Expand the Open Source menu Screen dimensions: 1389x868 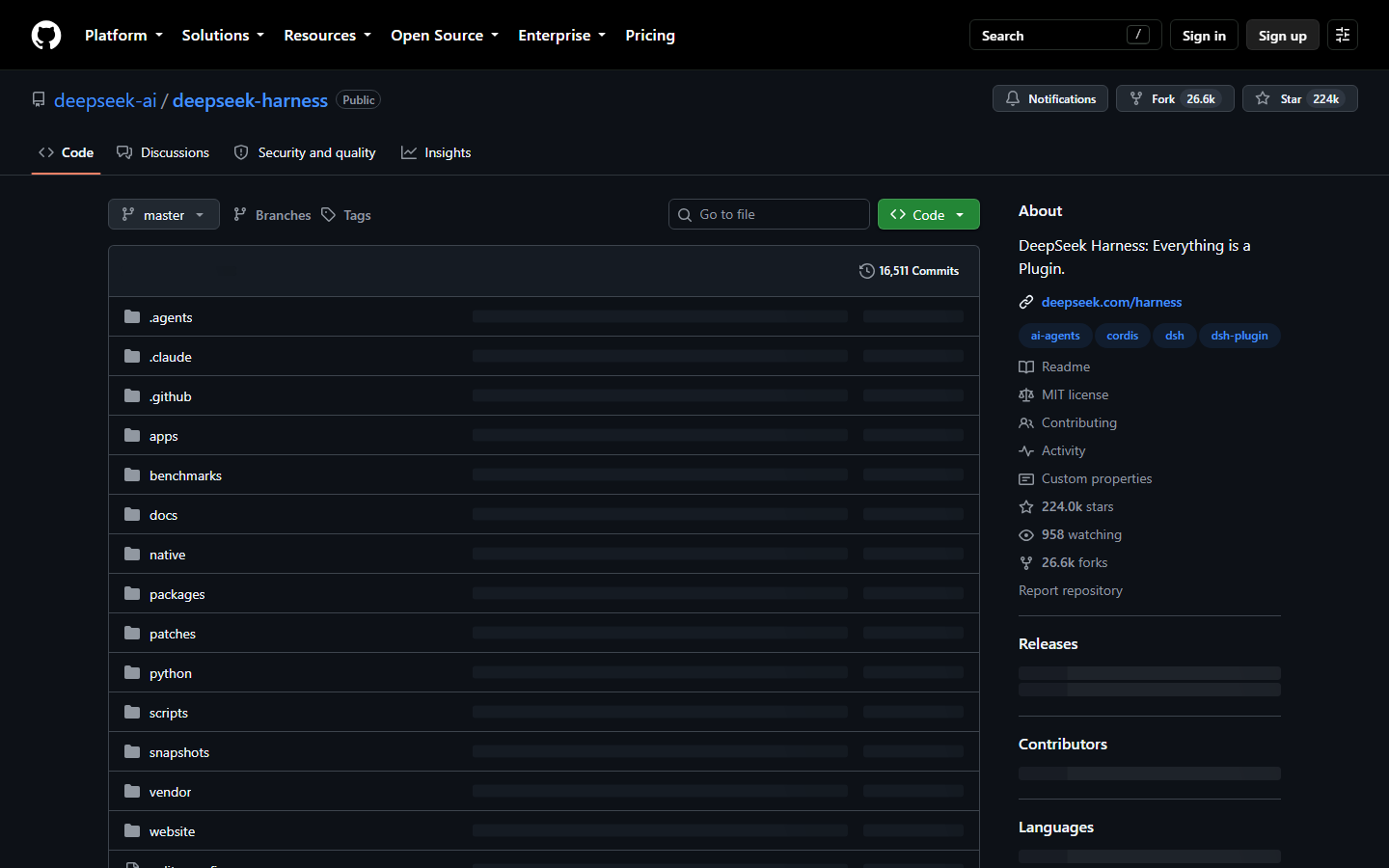tap(445, 36)
